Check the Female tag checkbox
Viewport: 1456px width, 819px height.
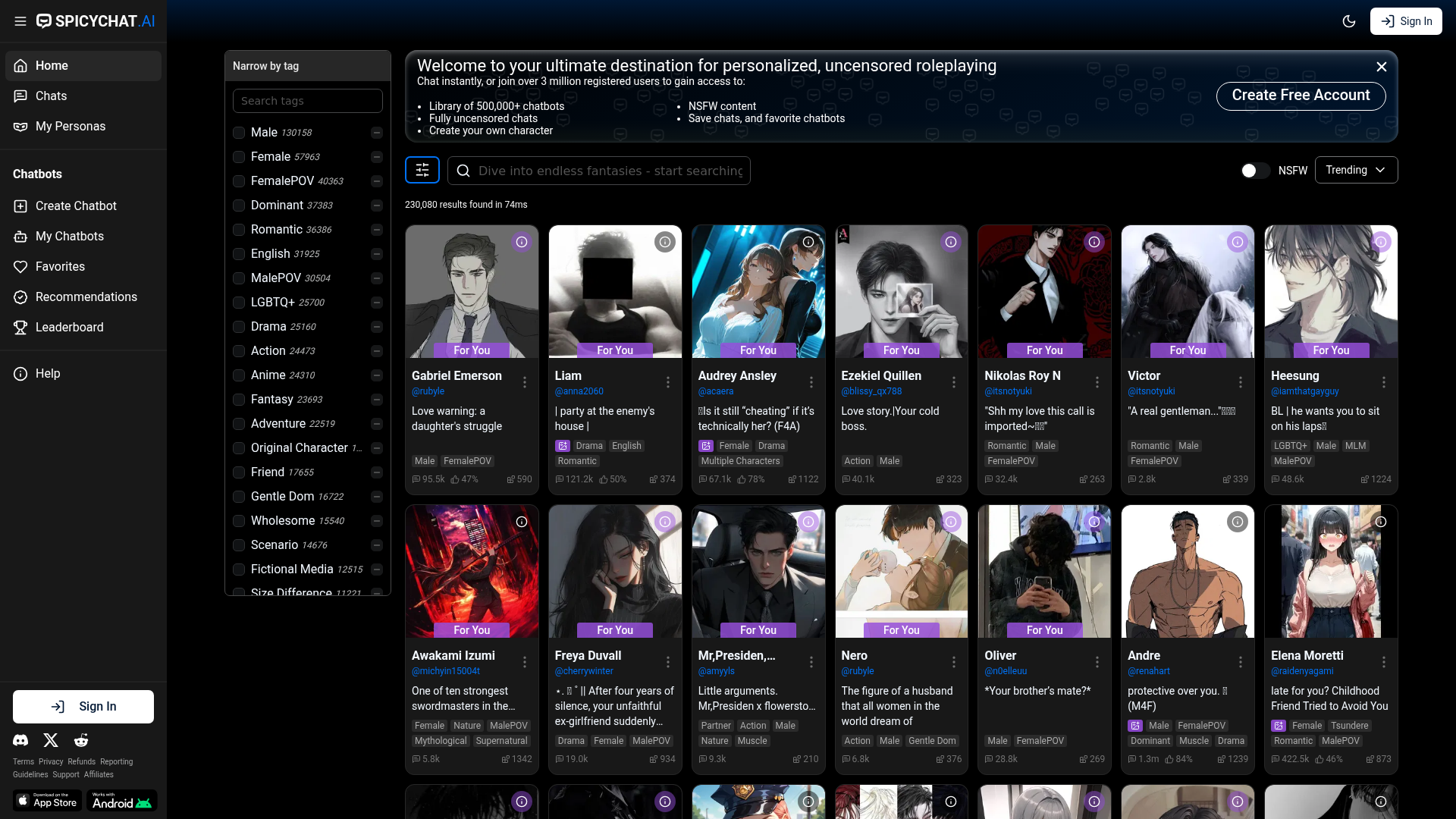[239, 157]
